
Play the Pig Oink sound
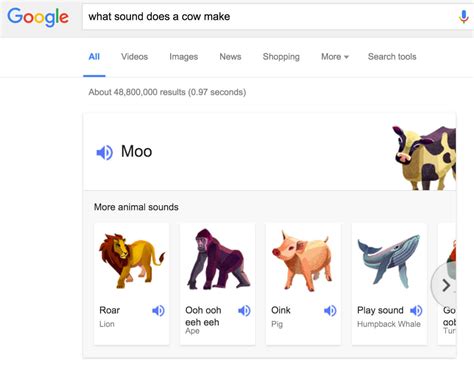coord(330,311)
